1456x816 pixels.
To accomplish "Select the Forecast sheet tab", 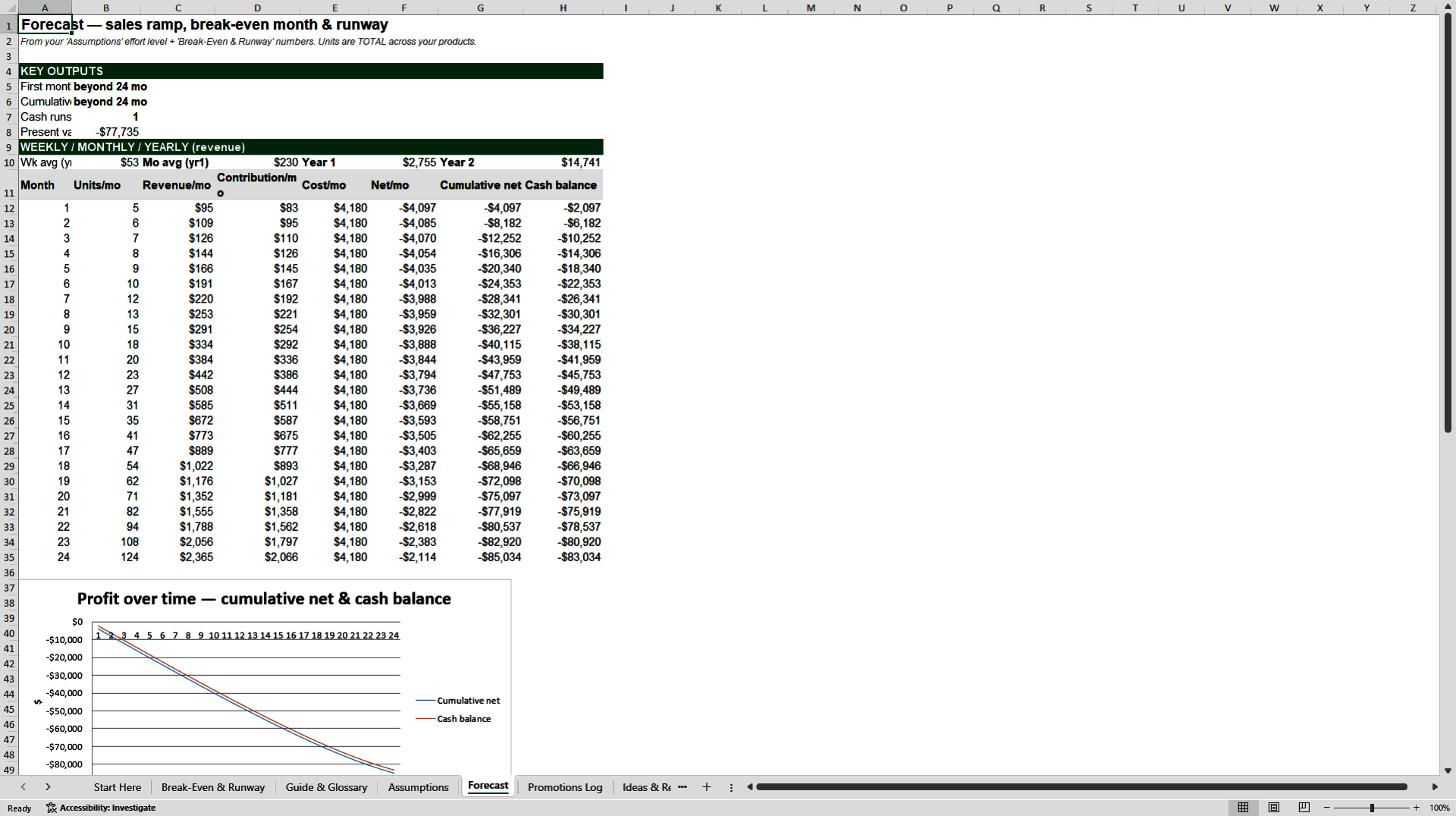I will [x=488, y=786].
